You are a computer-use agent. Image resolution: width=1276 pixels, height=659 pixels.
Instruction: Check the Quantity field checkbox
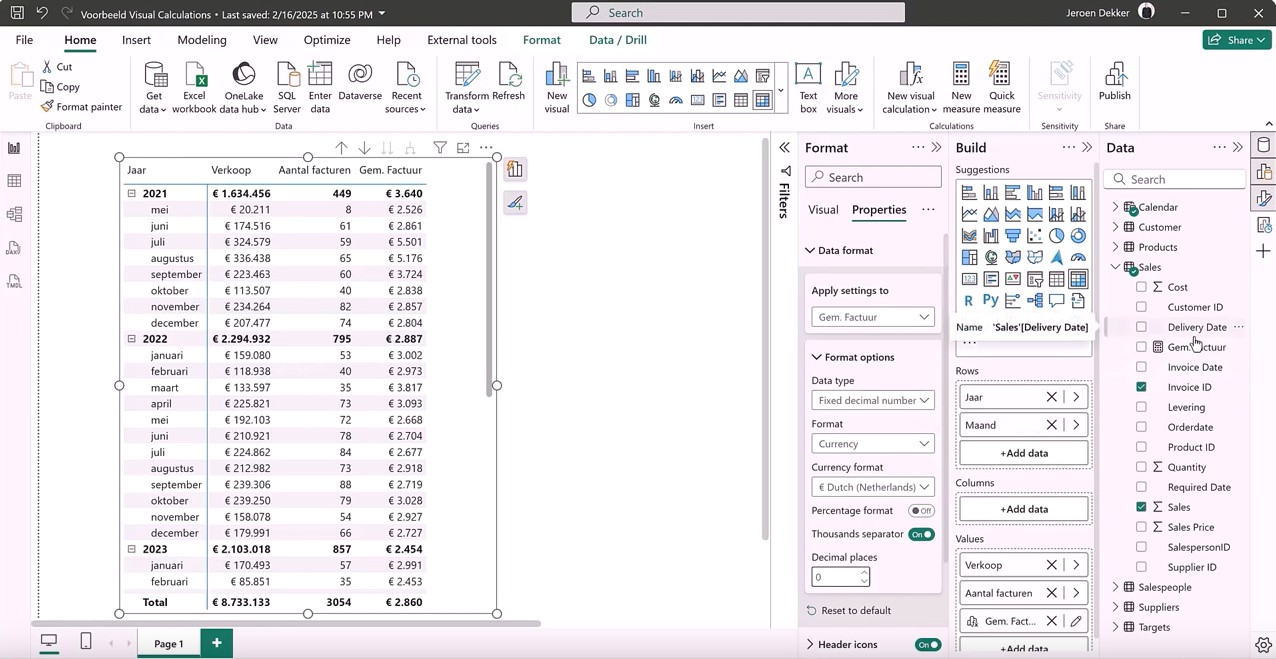1141,467
